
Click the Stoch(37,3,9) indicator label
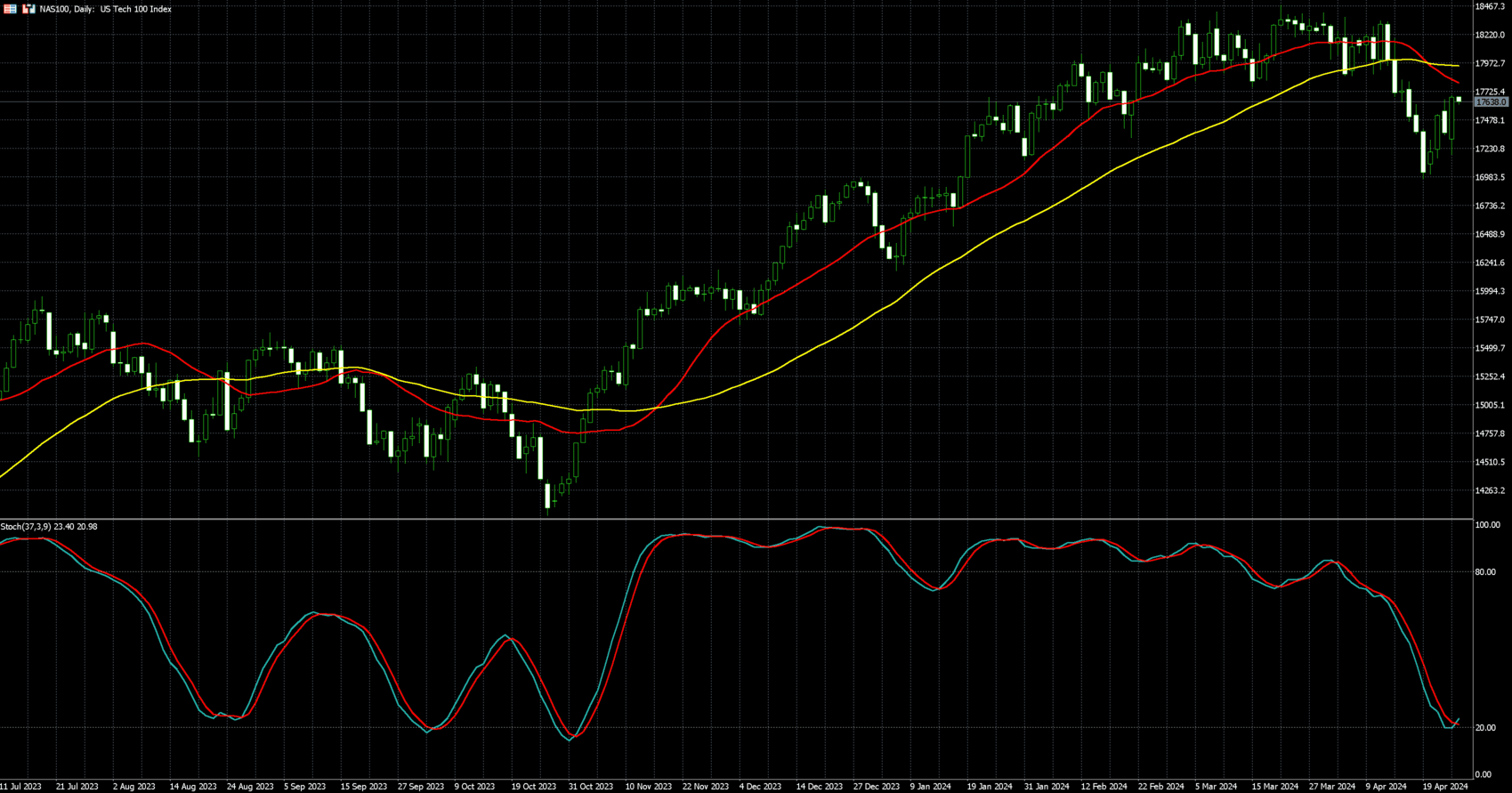[x=49, y=527]
